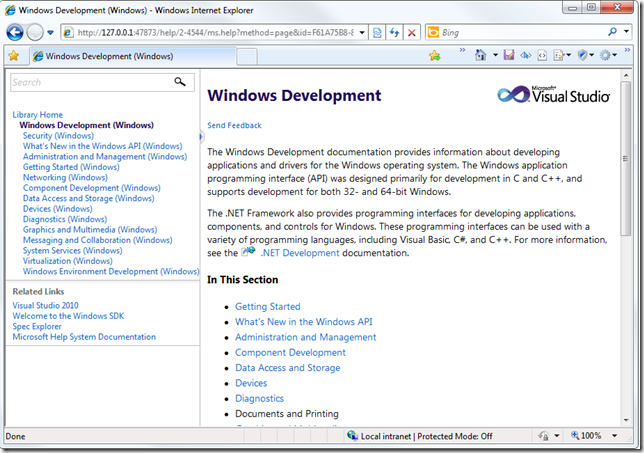Open the zoom level 100% dropdown

click(611, 437)
